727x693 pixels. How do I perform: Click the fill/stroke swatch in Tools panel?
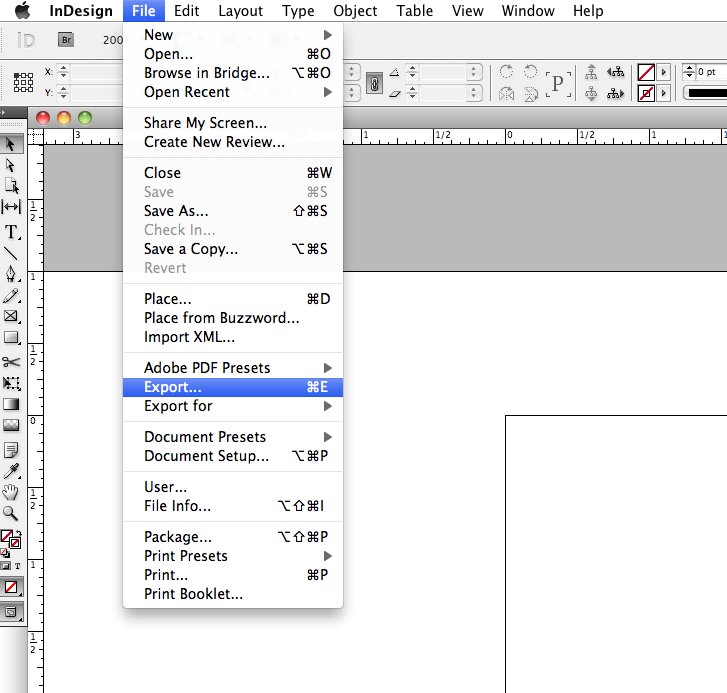11,539
